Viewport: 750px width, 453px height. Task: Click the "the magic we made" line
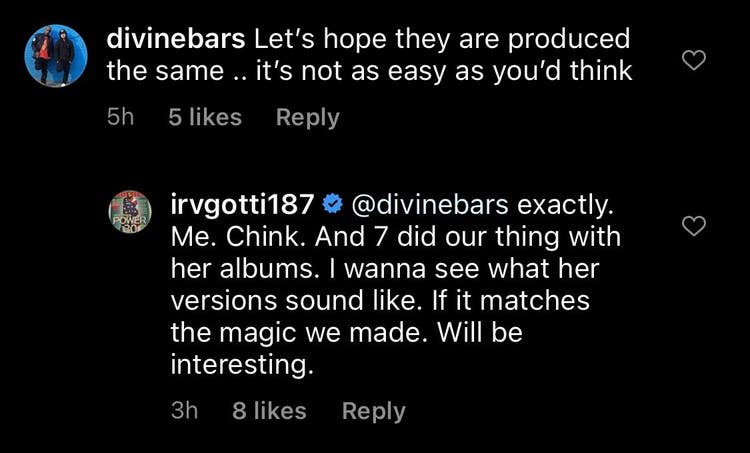[346, 333]
